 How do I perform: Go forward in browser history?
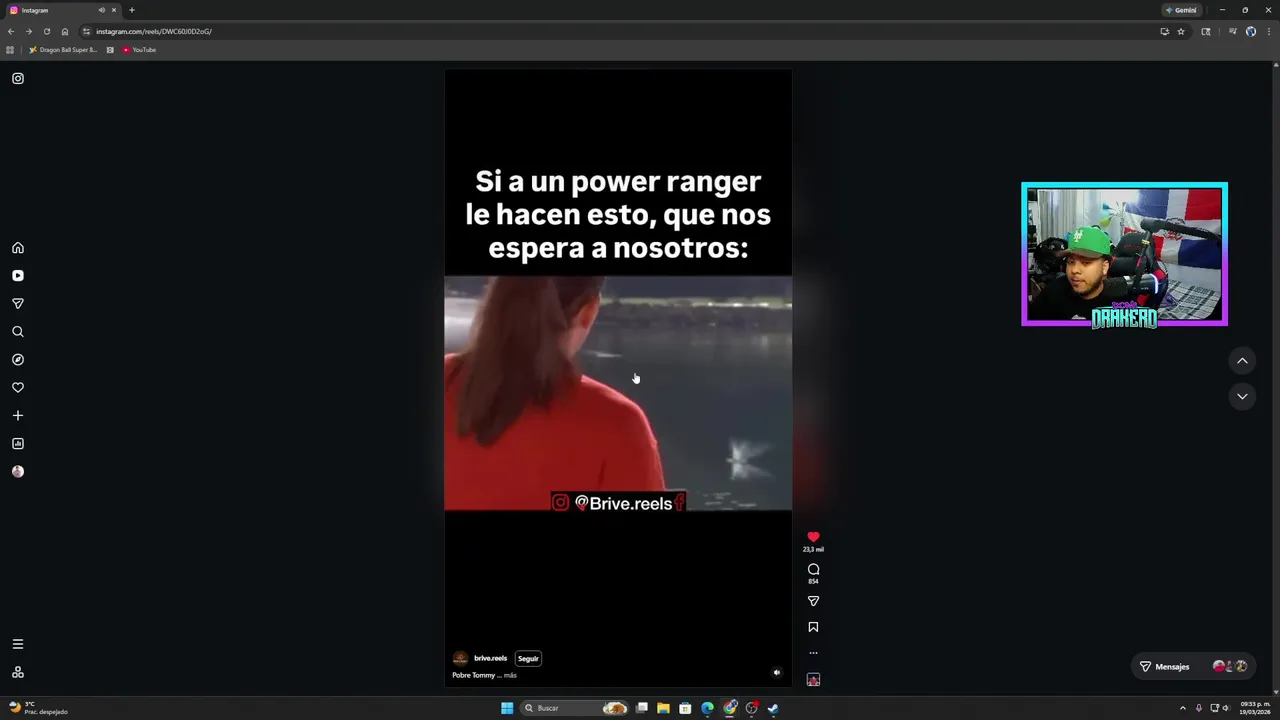click(x=29, y=31)
